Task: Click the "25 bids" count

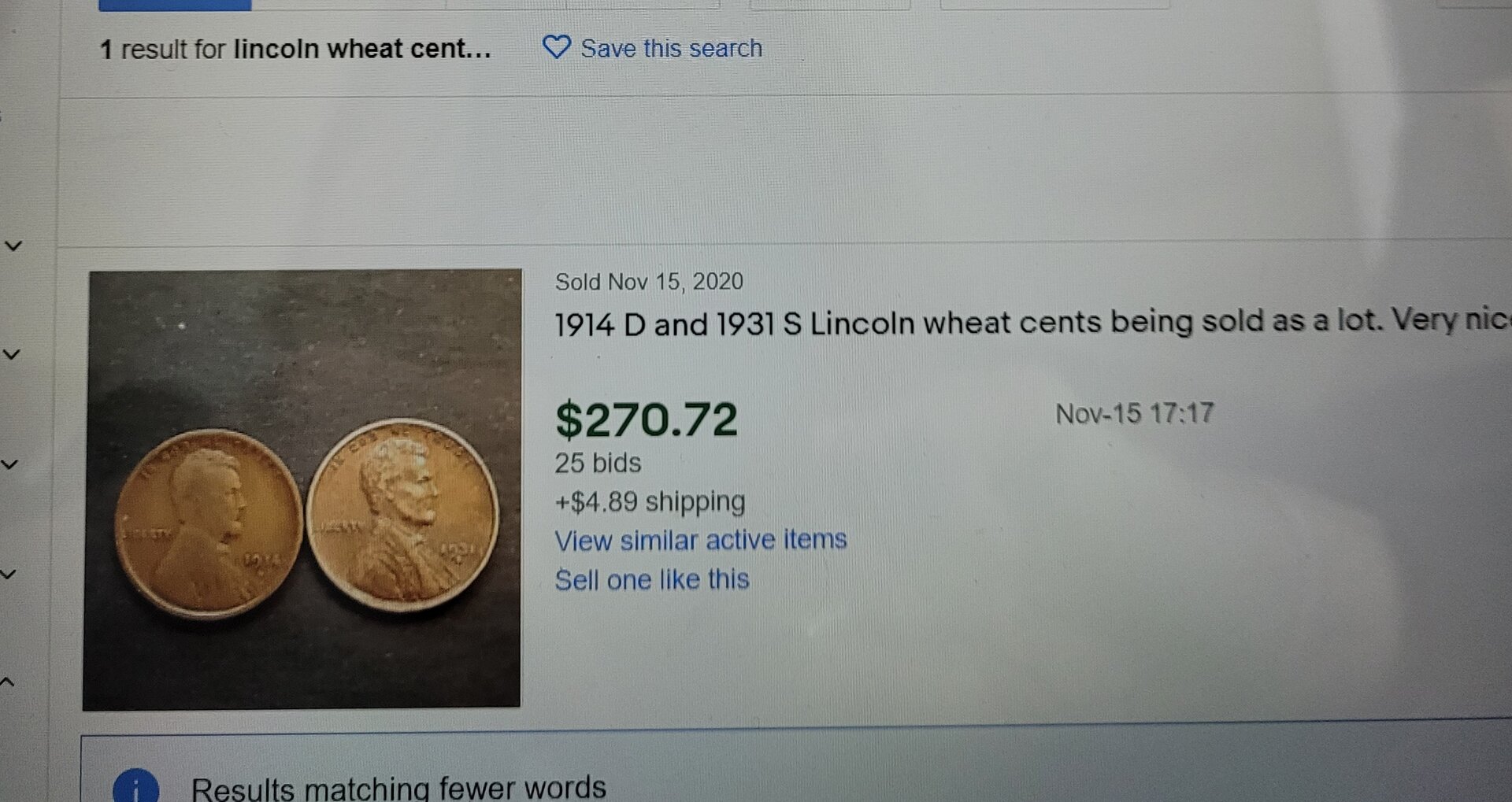Action: coord(598,463)
